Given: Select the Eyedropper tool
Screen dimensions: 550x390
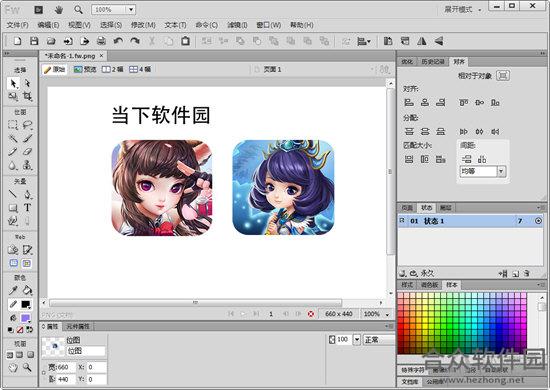Looking at the screenshot, I should pos(13,290).
